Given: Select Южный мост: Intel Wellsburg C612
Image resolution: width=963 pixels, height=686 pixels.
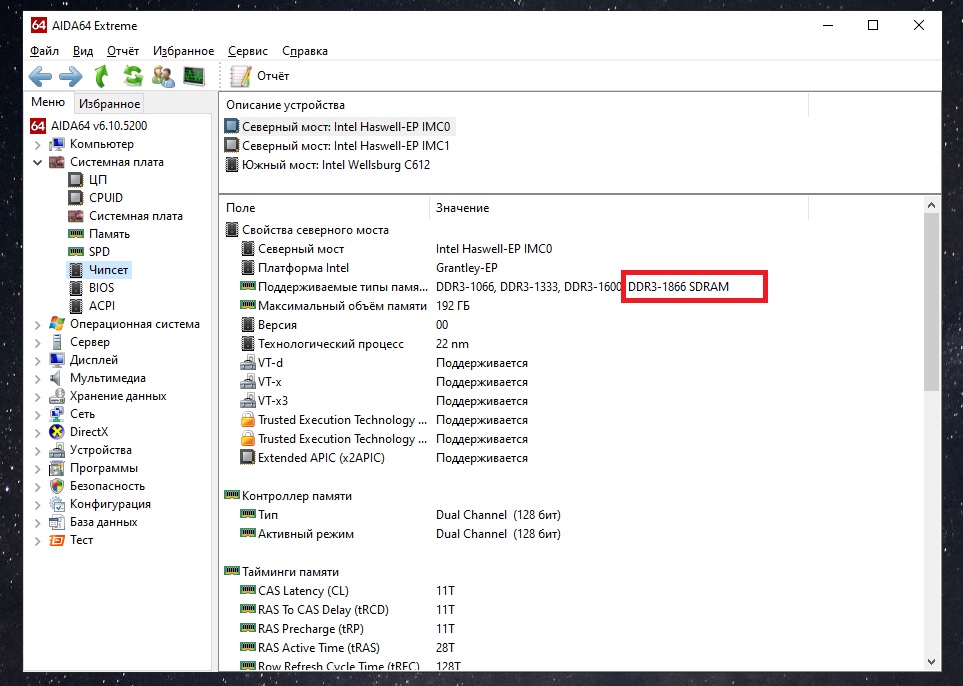Looking at the screenshot, I should click(x=328, y=165).
